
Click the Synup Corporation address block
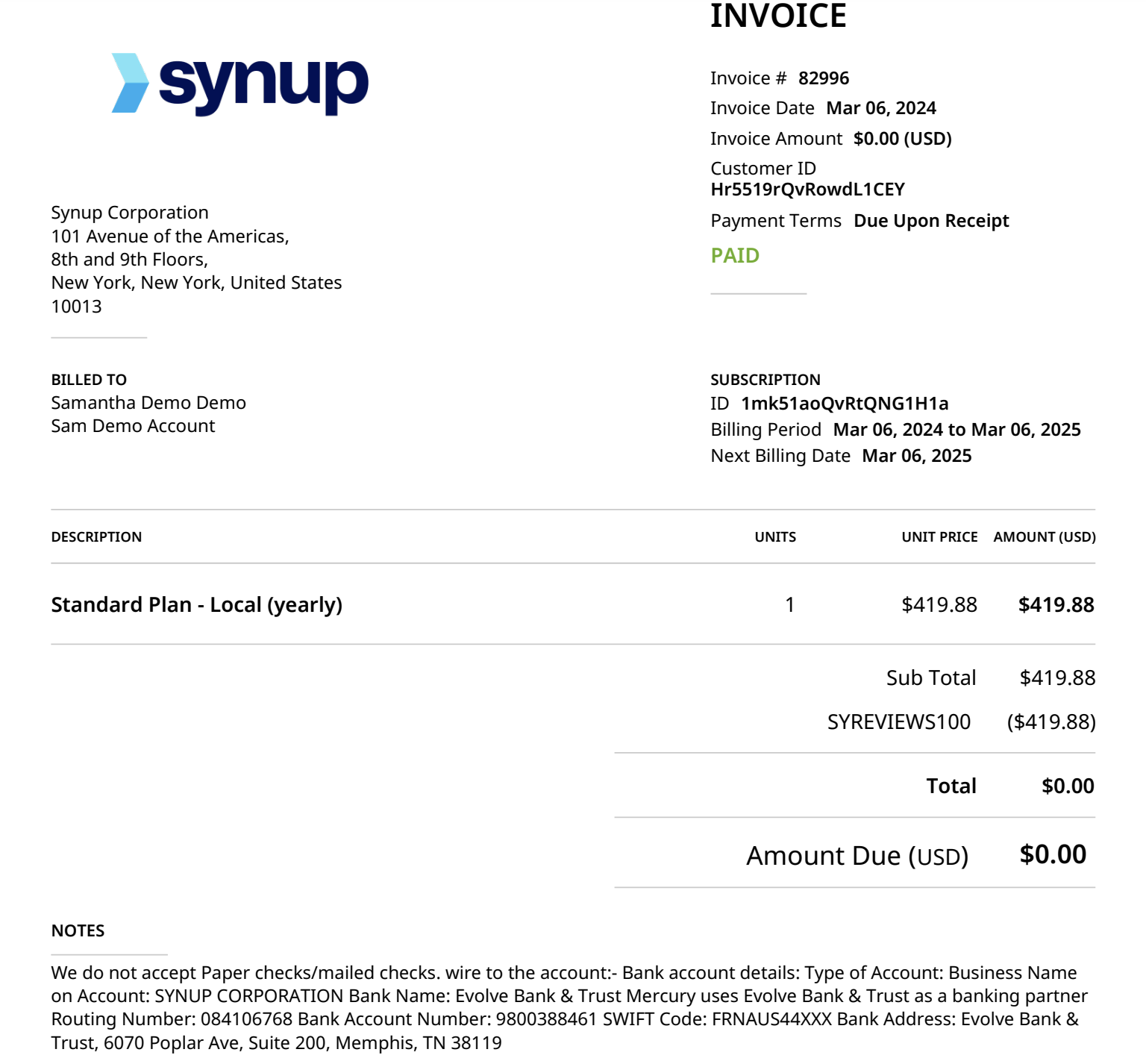pyautogui.click(x=196, y=259)
